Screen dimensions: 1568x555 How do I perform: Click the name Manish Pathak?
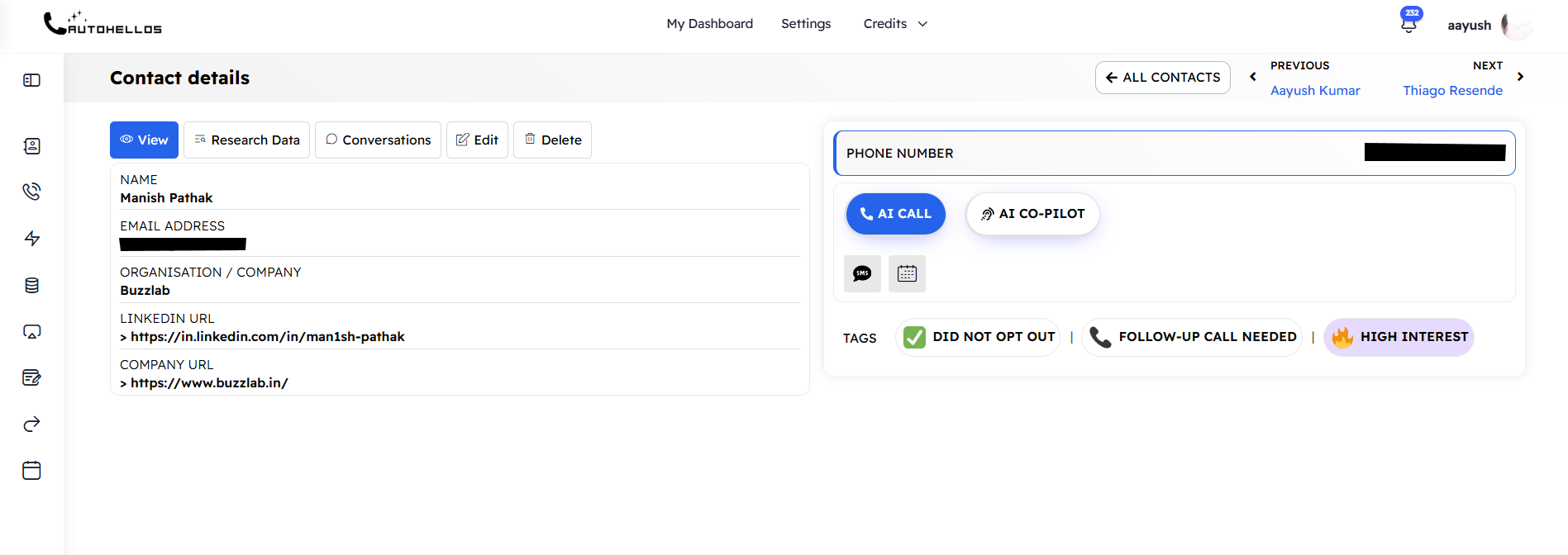(x=166, y=198)
